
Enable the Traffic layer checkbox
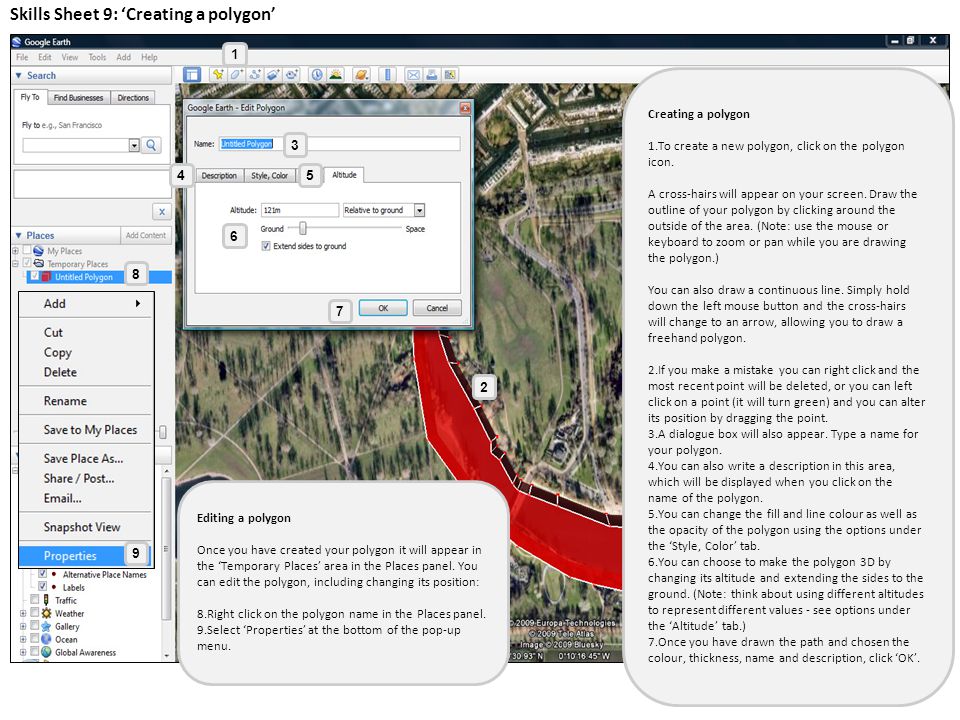coord(34,600)
